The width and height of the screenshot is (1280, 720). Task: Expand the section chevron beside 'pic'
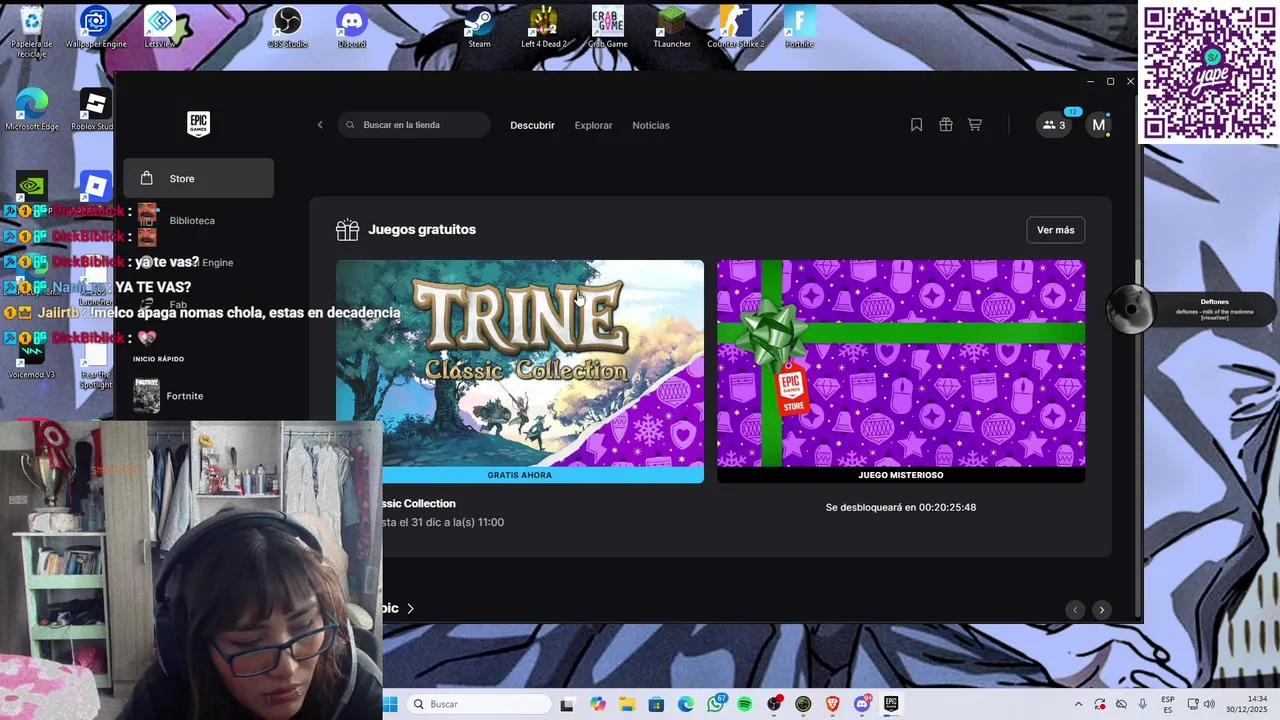point(410,608)
